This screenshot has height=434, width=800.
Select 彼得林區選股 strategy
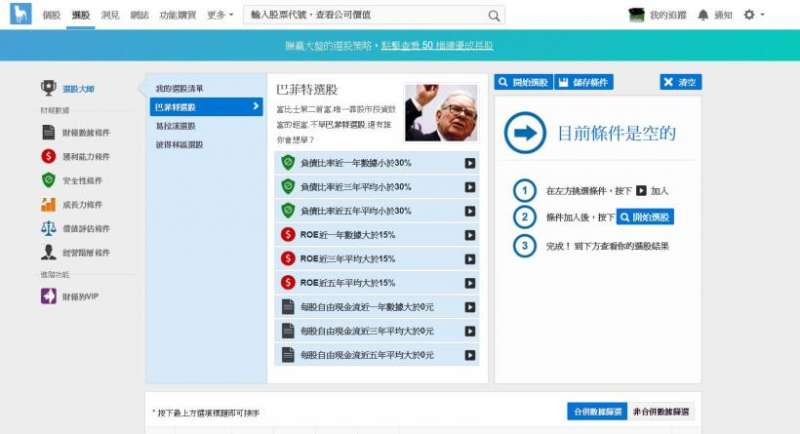pos(180,144)
